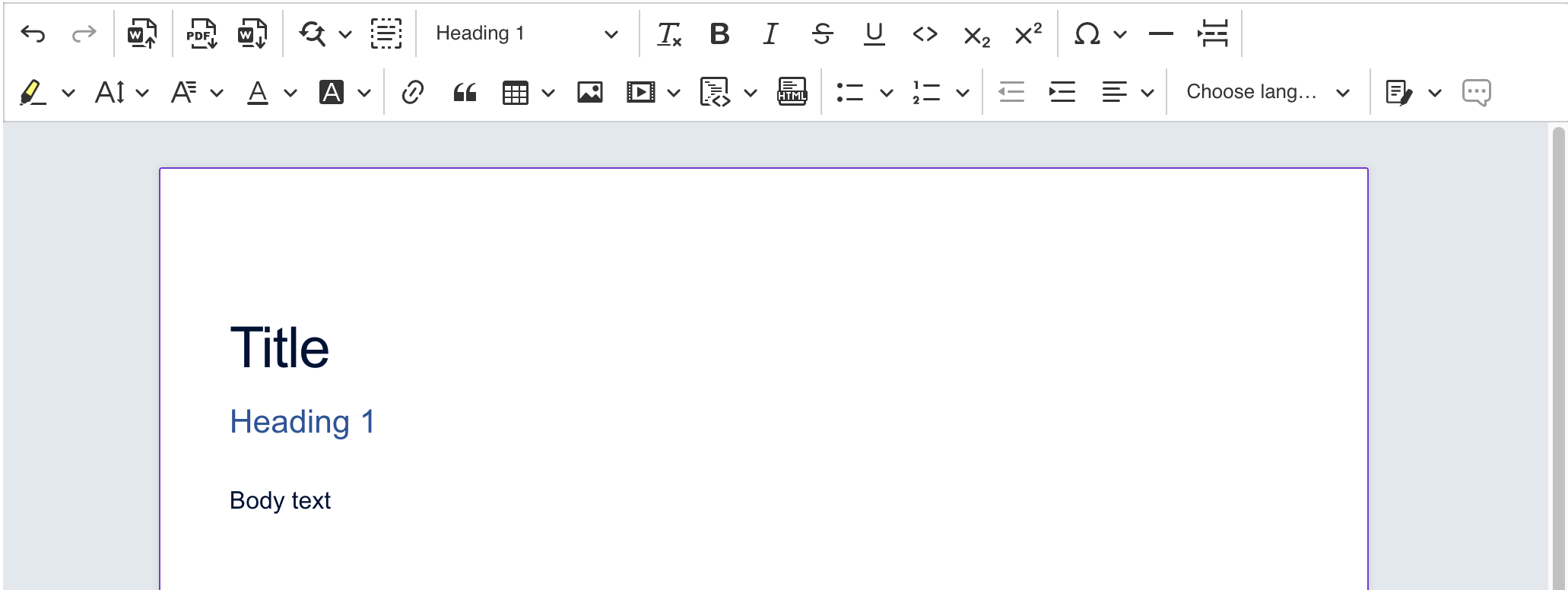This screenshot has width=1568, height=590.
Task: Toggle Bold formatting
Action: (x=719, y=33)
